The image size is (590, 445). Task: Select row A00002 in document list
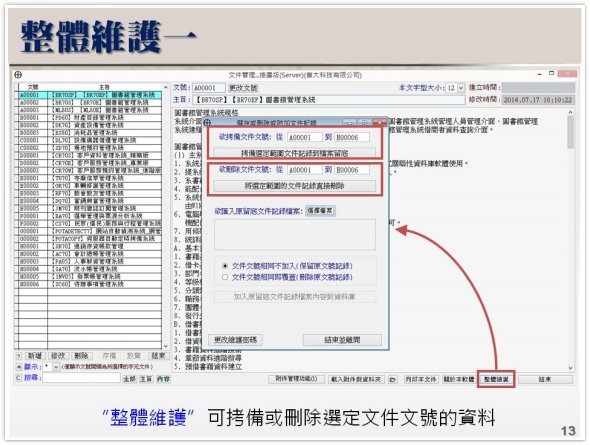[90, 102]
